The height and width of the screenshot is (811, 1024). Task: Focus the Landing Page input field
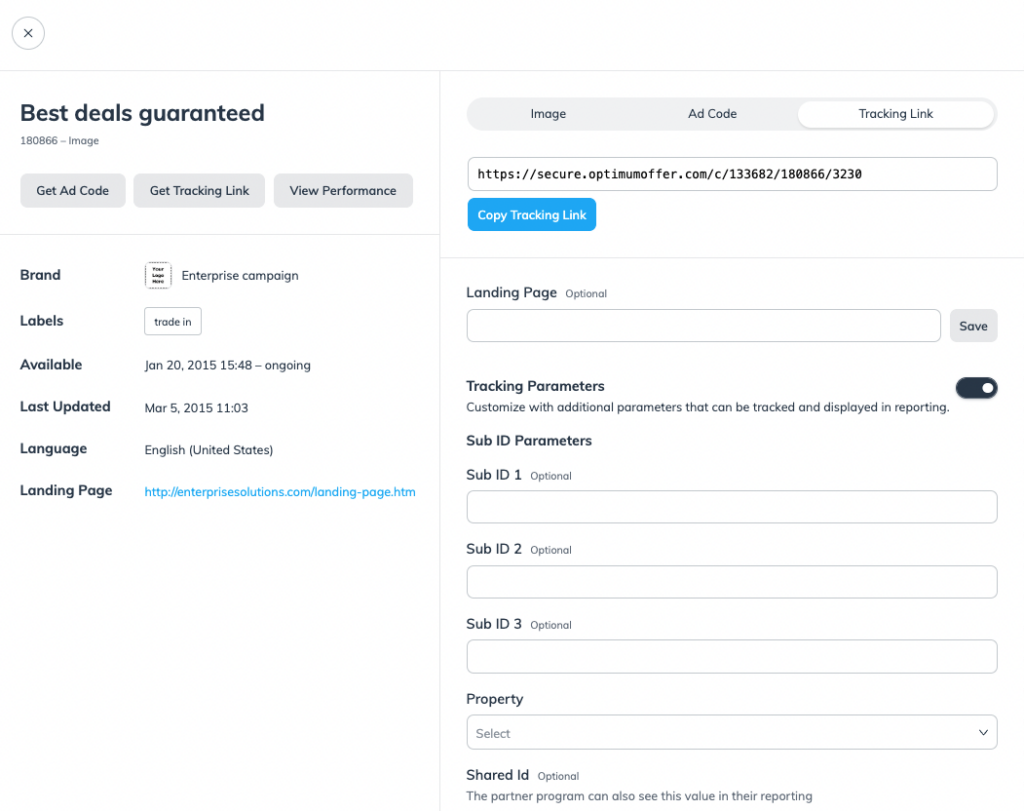pos(703,326)
